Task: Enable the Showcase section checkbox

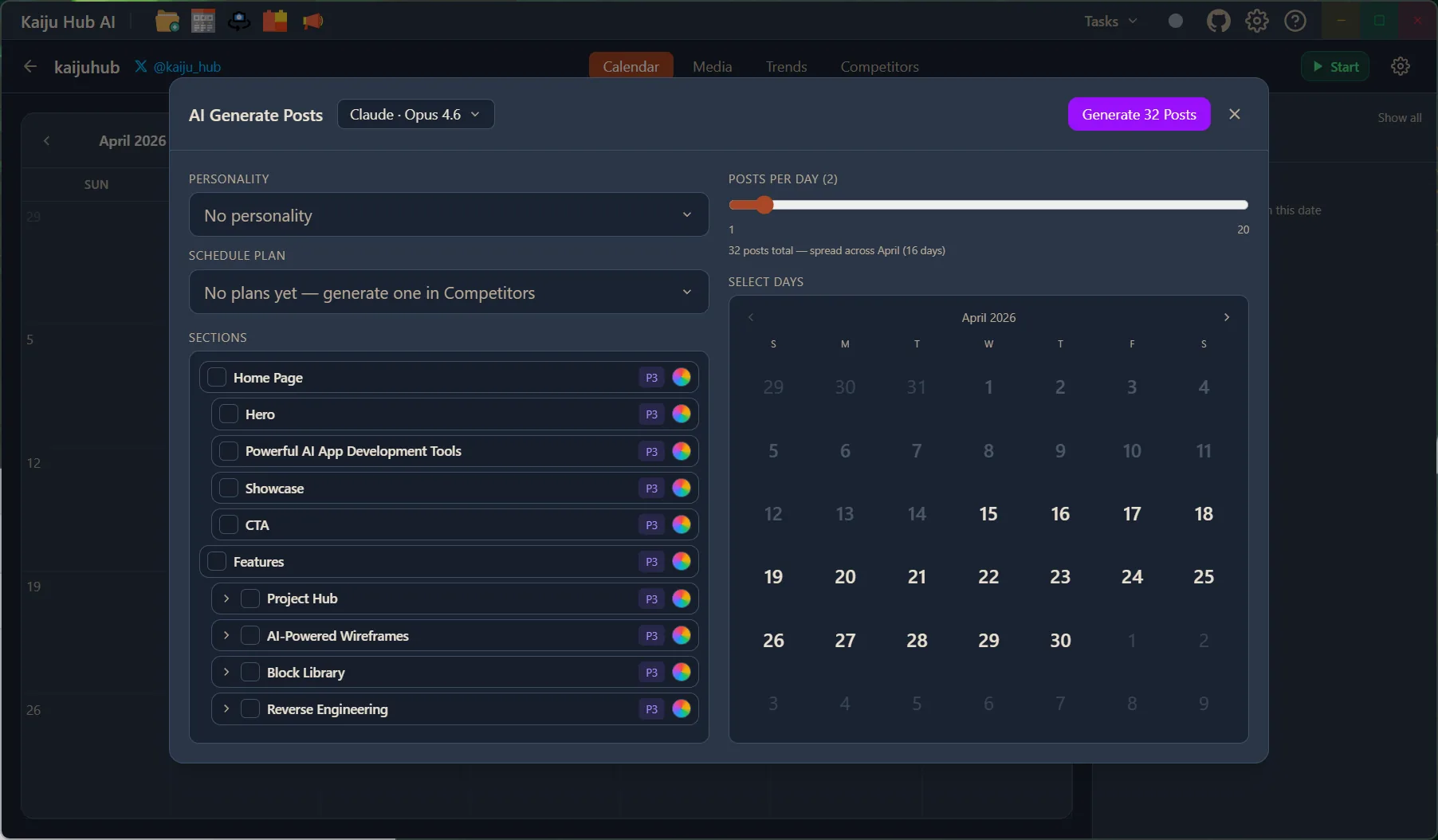Action: (229, 488)
